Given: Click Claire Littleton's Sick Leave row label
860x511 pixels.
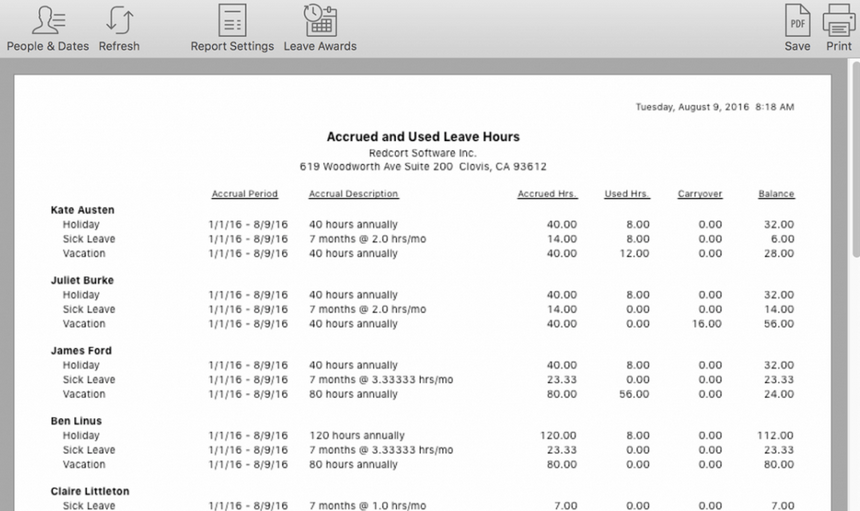Looking at the screenshot, I should tap(89, 506).
